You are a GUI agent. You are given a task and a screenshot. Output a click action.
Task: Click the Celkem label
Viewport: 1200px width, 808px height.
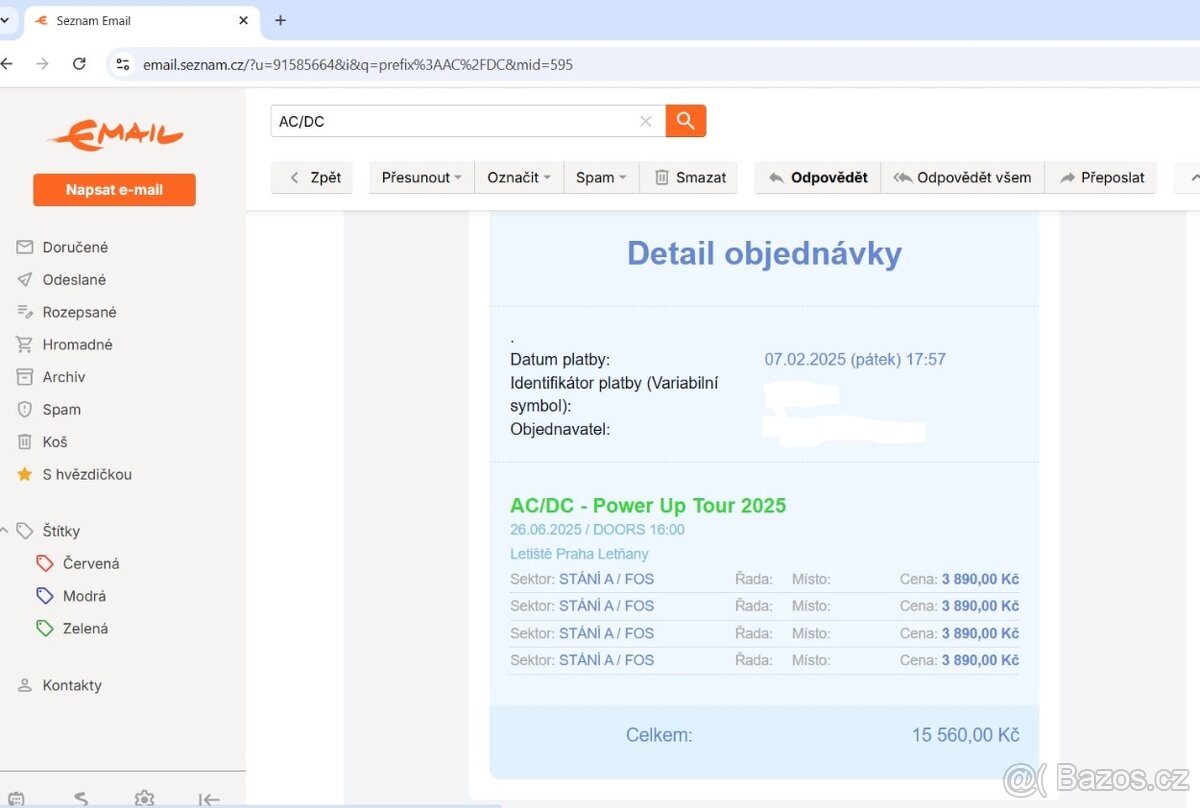[659, 735]
